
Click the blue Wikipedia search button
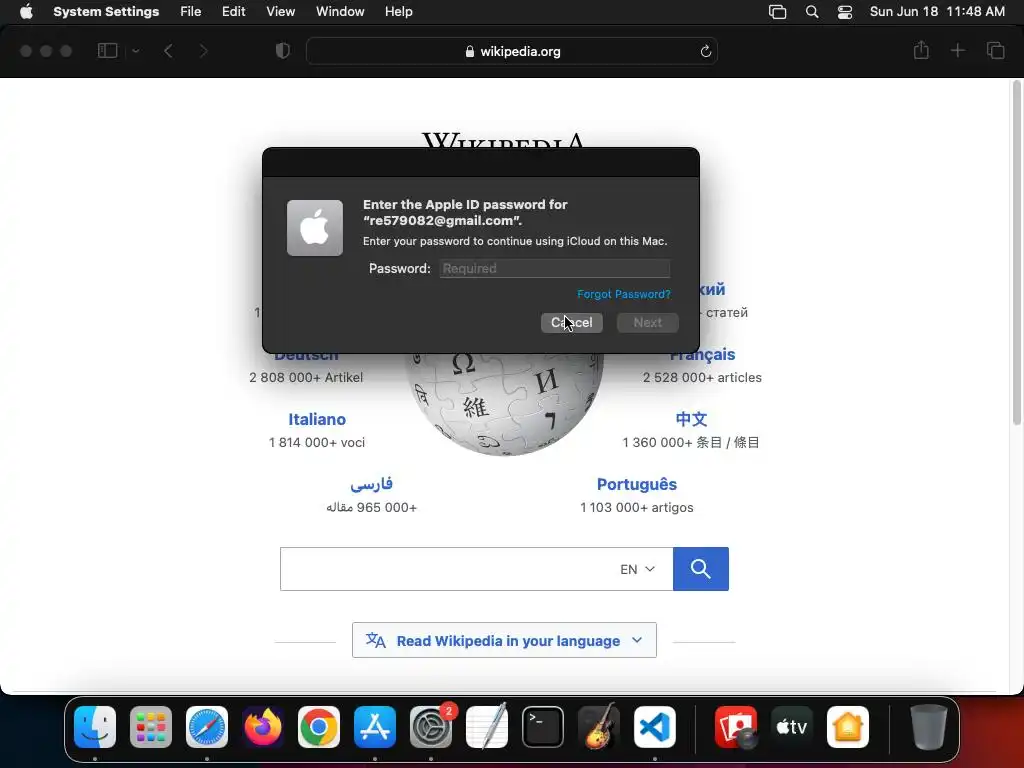pyautogui.click(x=701, y=569)
